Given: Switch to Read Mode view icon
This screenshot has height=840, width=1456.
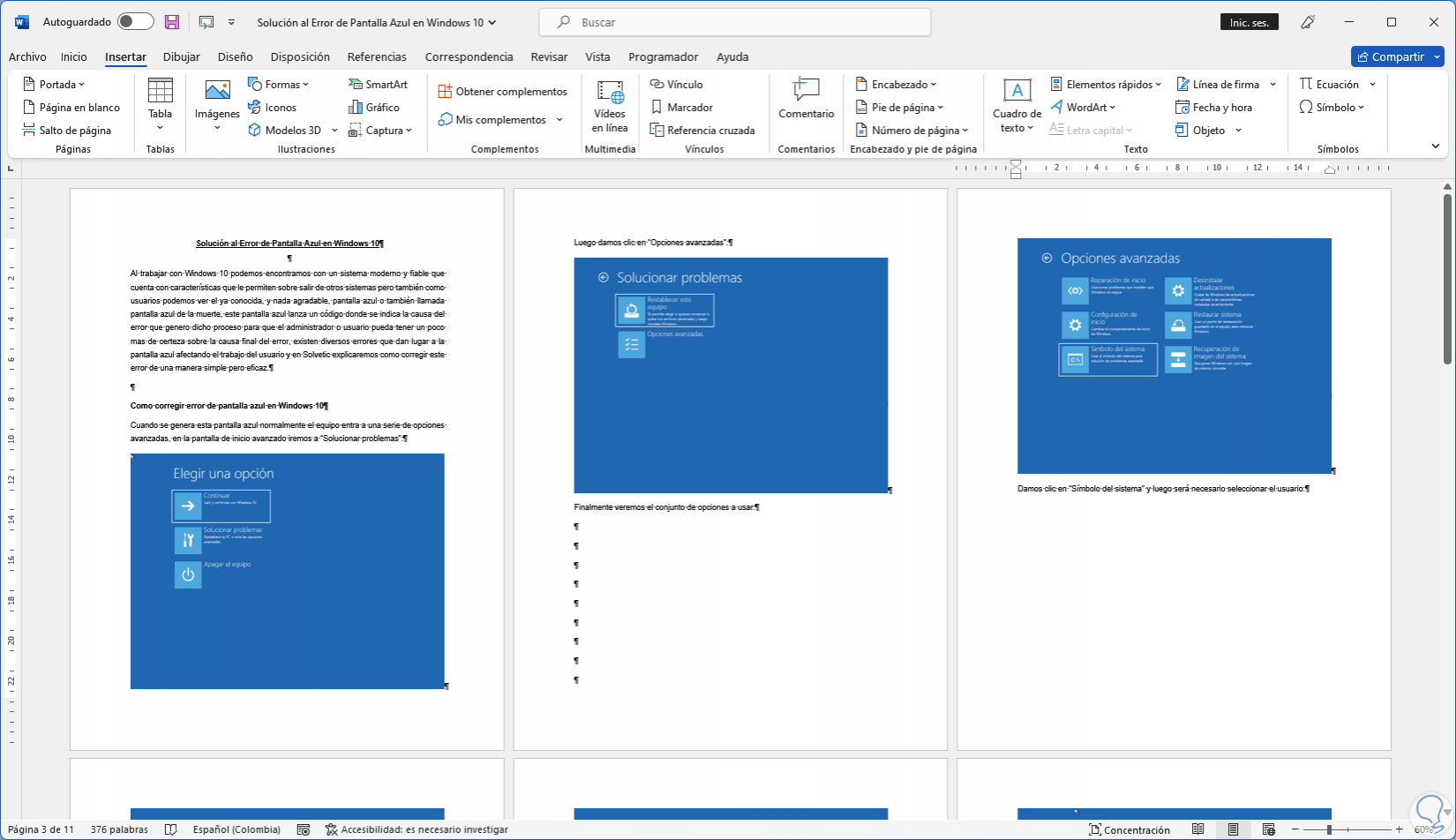Looking at the screenshot, I should point(1197,829).
